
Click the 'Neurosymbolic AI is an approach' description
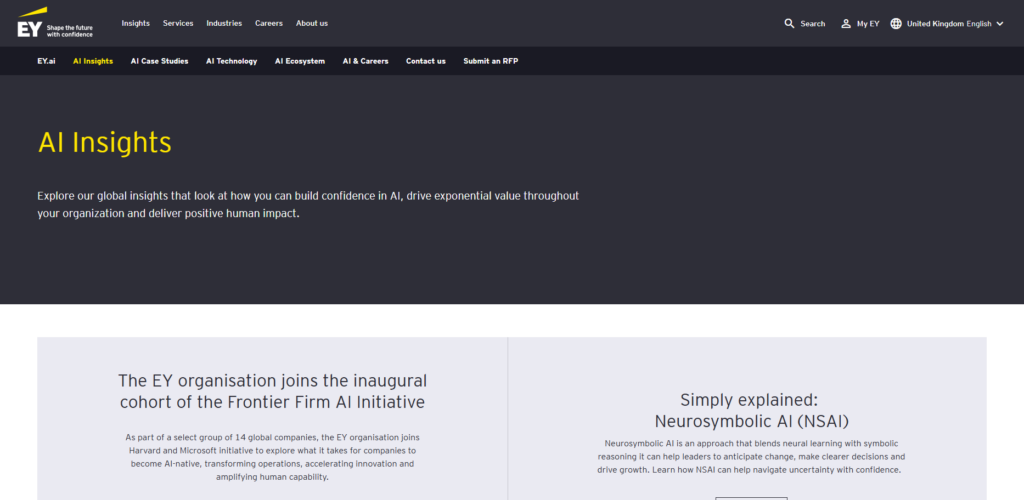(x=751, y=456)
